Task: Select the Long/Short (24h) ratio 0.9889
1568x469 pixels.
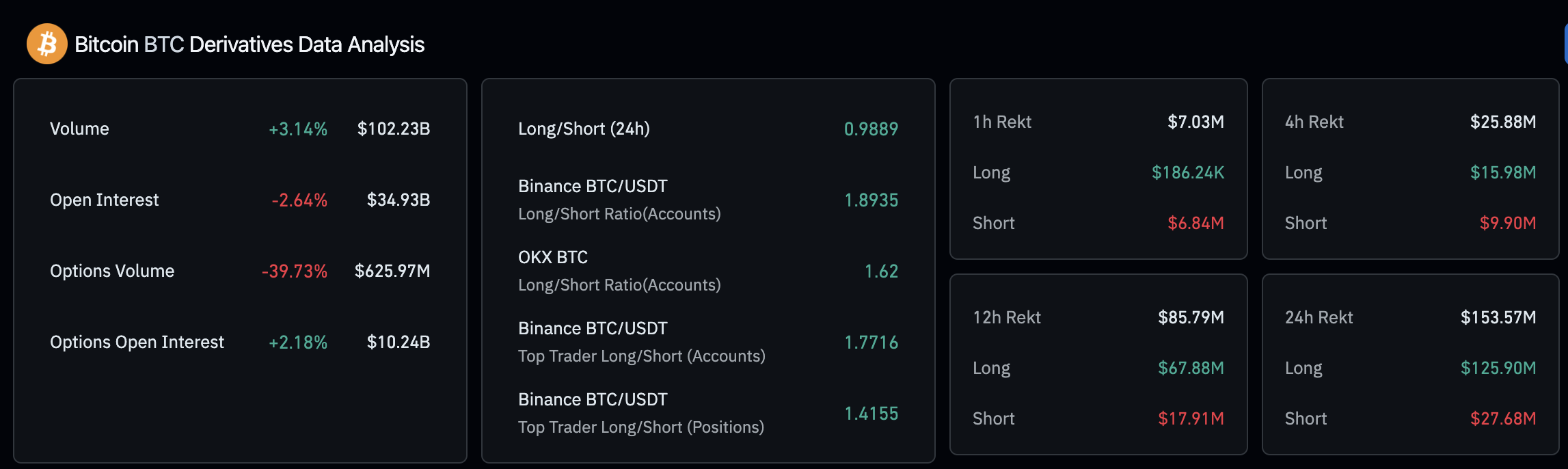Action: [871, 129]
